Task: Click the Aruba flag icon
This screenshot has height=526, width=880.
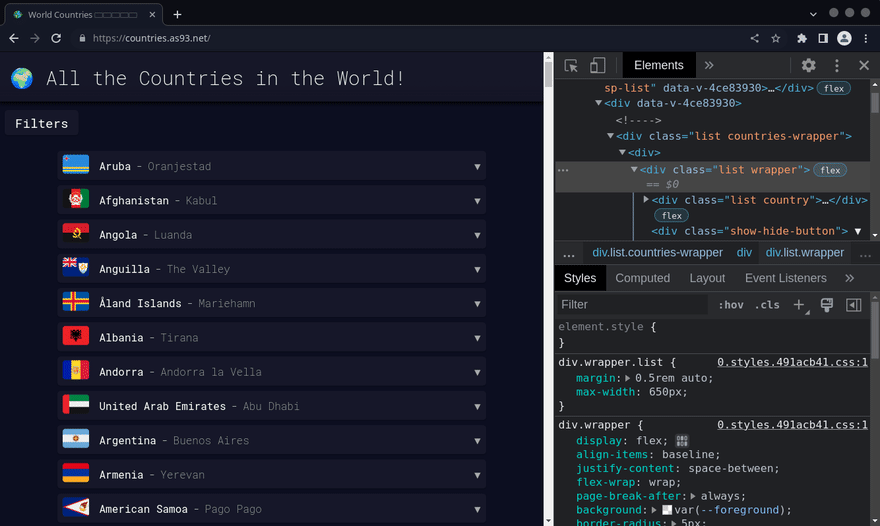Action: pos(76,164)
